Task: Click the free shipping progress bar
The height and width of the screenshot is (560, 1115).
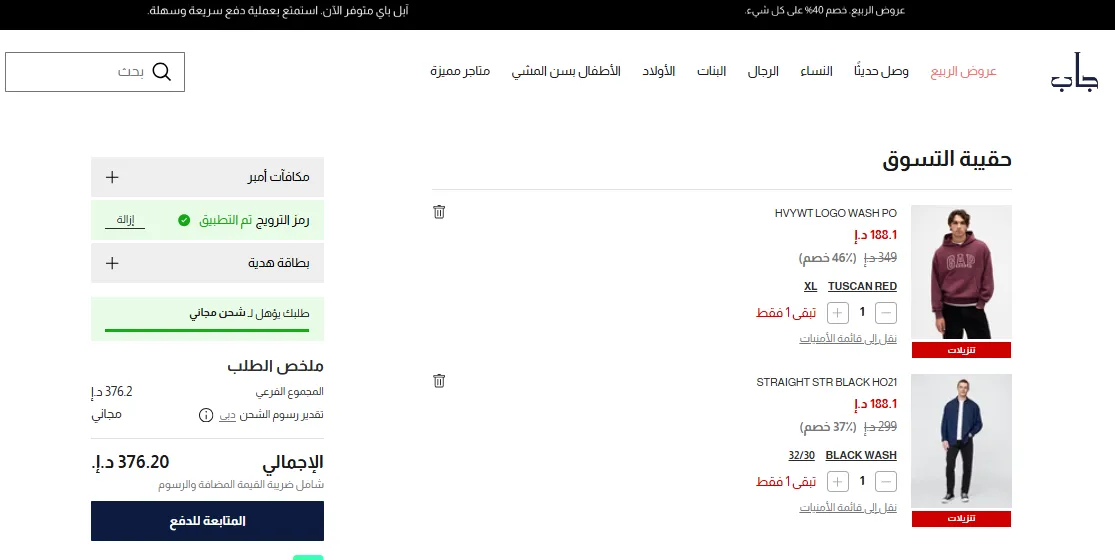Action: (x=207, y=330)
